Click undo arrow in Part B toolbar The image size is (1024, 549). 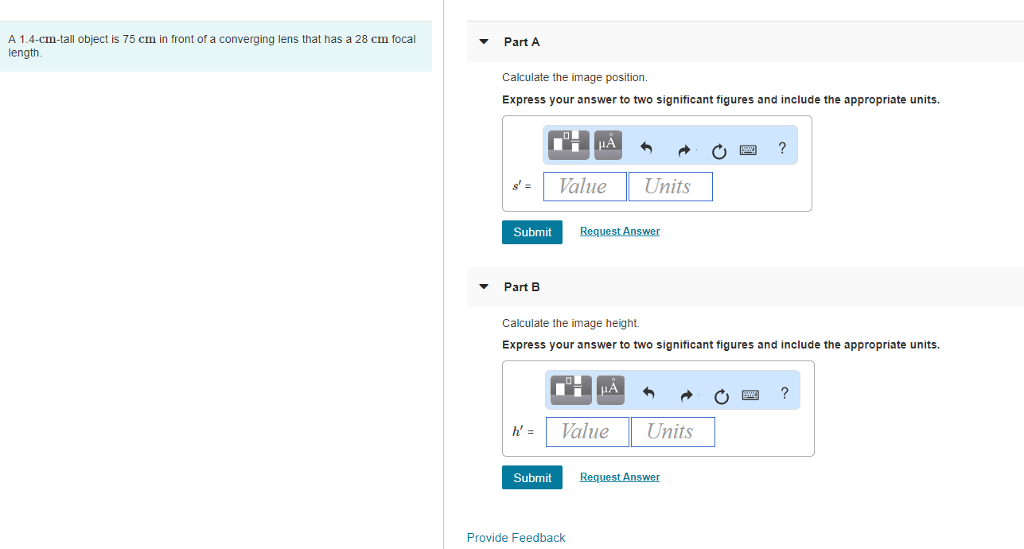point(648,395)
